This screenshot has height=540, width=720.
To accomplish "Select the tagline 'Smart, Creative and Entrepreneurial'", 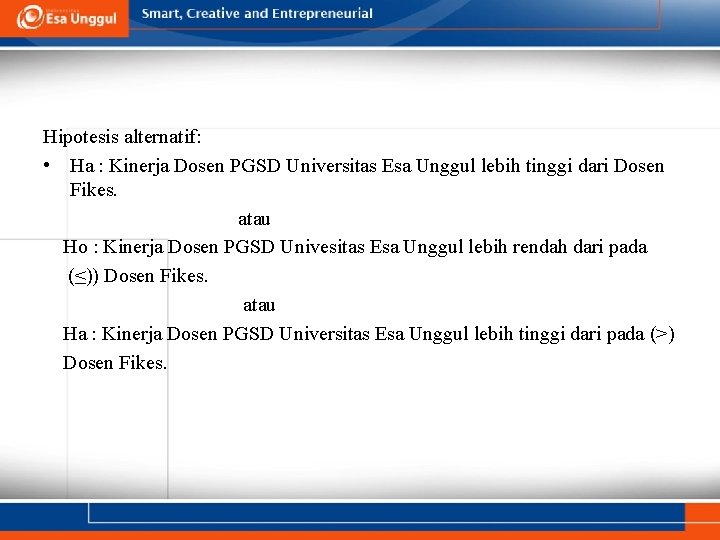I will [x=257, y=14].
